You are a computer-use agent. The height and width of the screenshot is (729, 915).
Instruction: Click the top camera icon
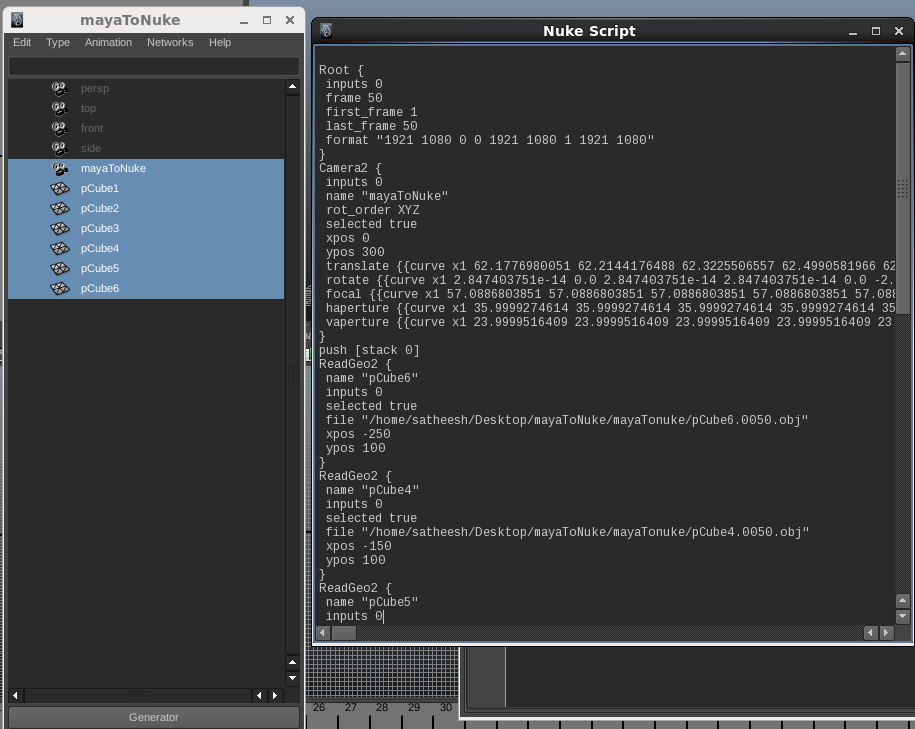pyautogui.click(x=60, y=109)
